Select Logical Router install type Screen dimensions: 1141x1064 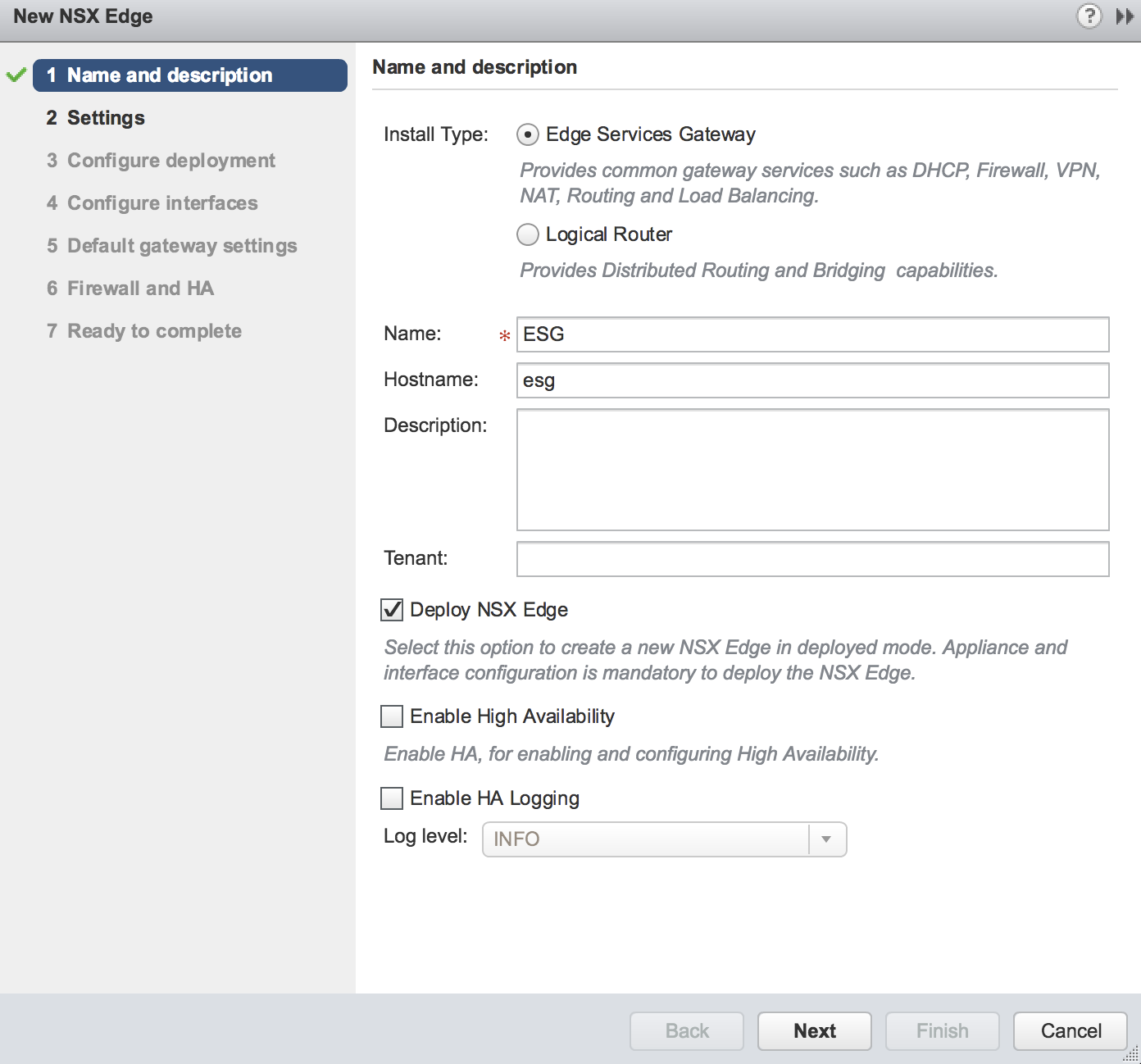(x=528, y=234)
